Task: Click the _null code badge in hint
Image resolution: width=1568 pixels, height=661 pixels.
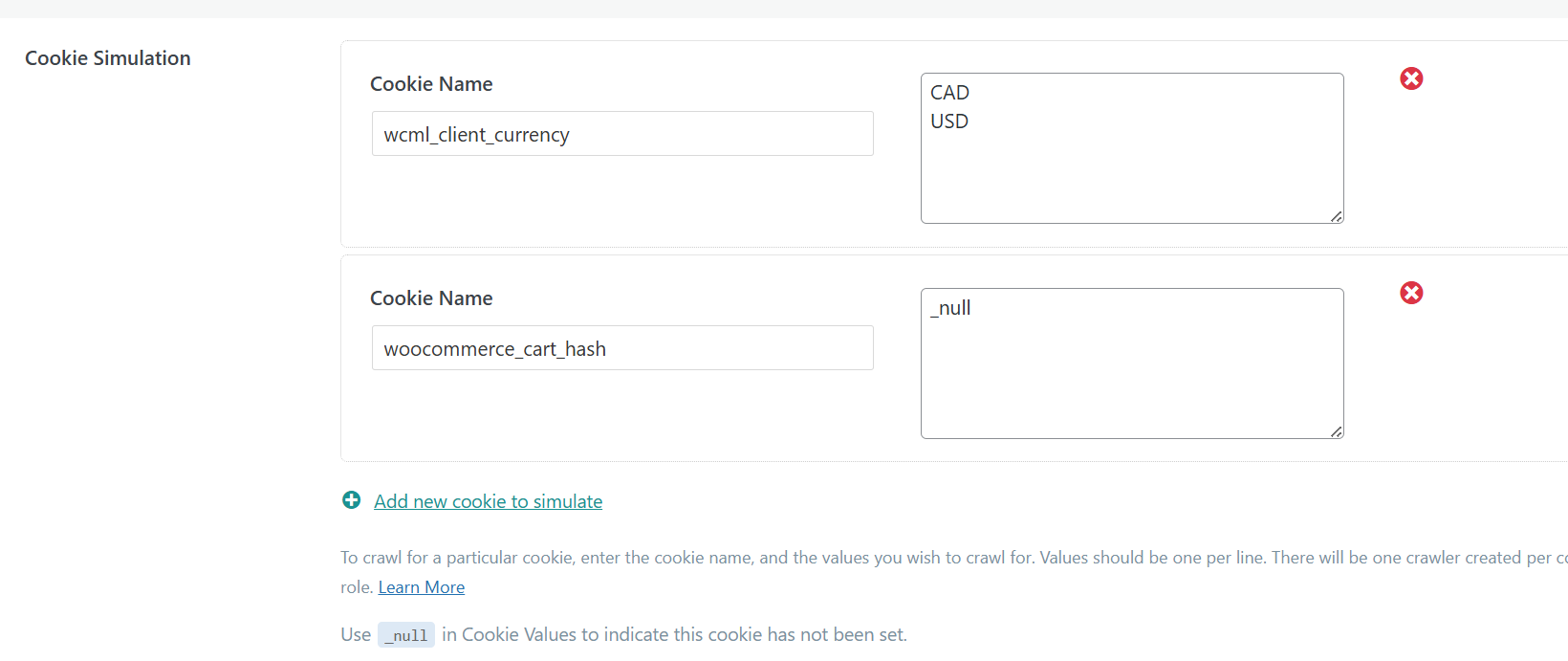Action: 406,635
